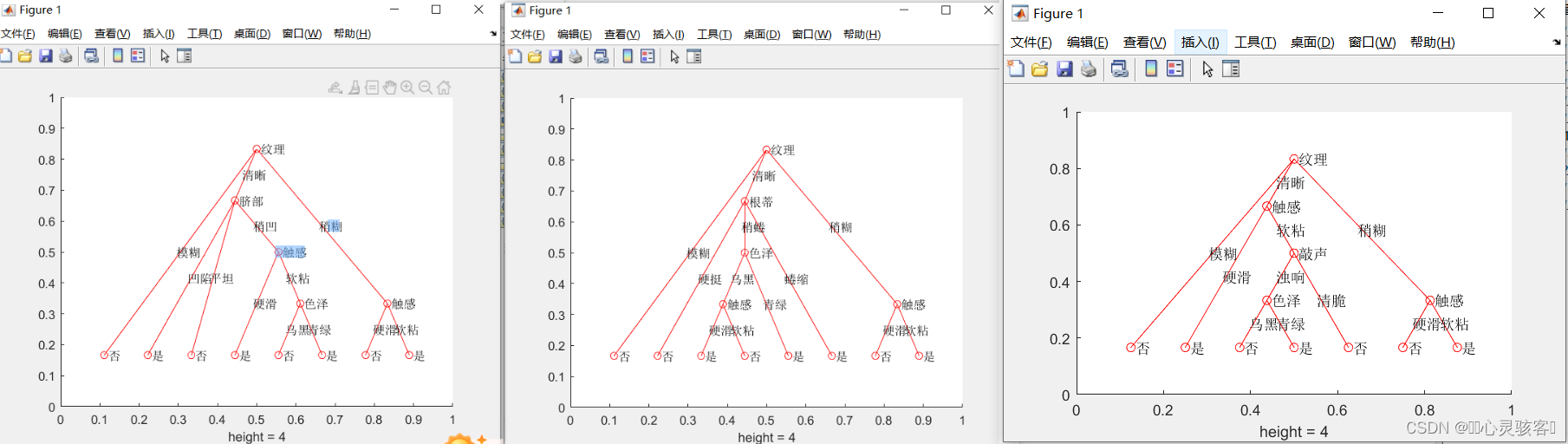The image size is (1568, 444).
Task: Print figure icon in left Figure window
Action: [x=66, y=55]
